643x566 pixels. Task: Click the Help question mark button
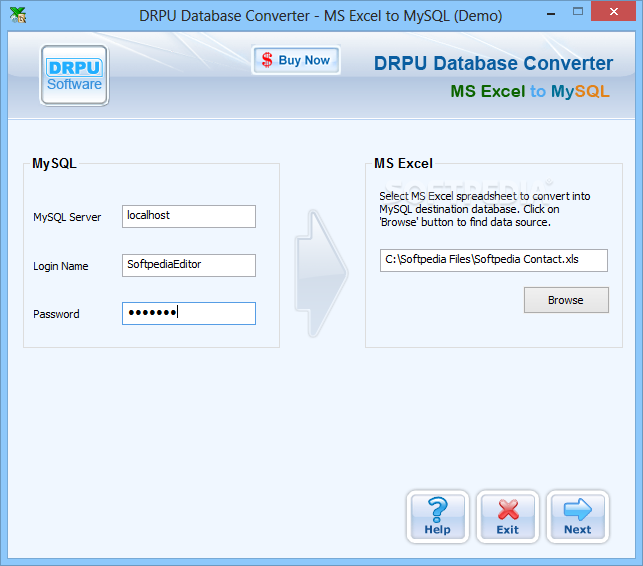(438, 516)
